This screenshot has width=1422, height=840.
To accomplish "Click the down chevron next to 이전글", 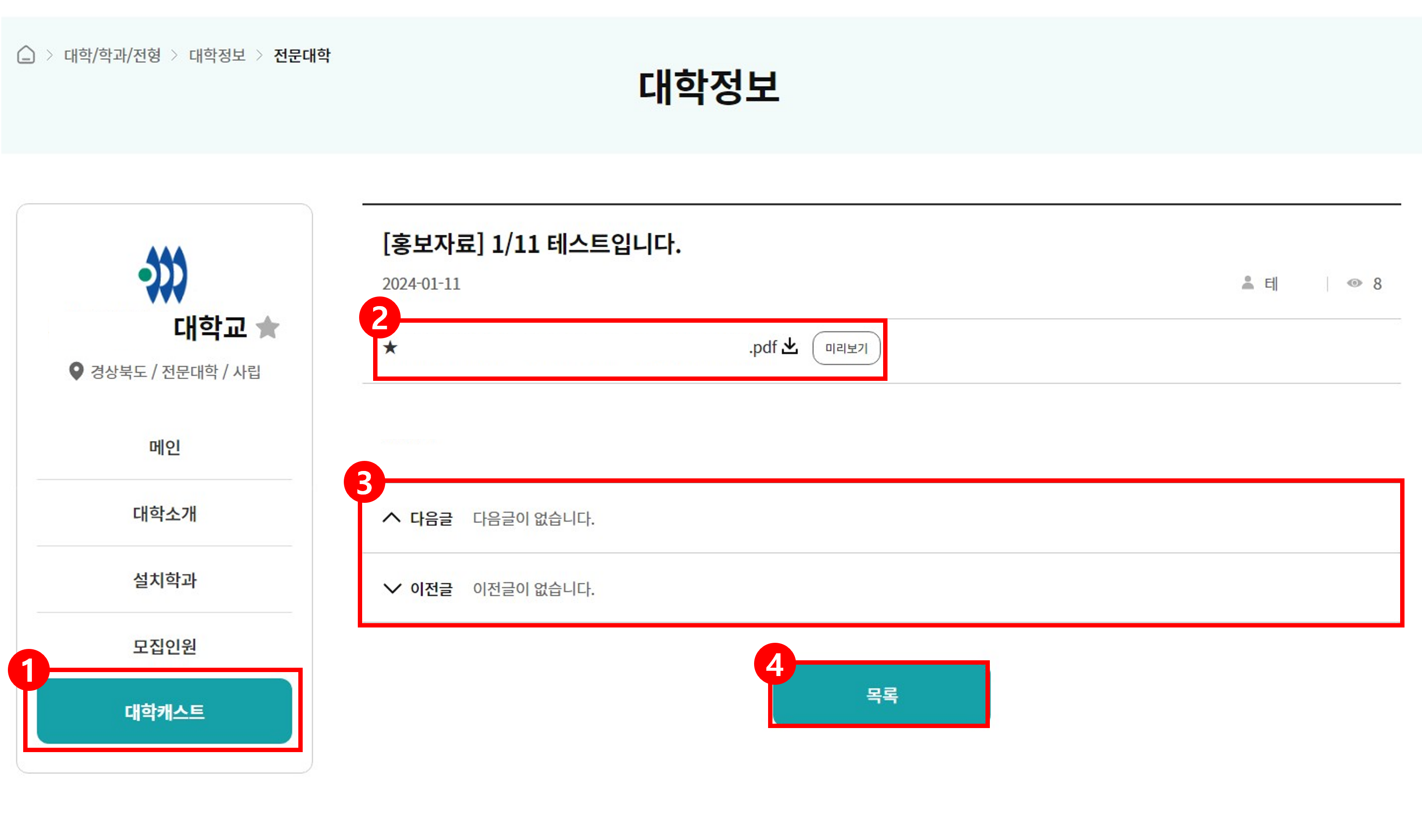I will [x=392, y=589].
